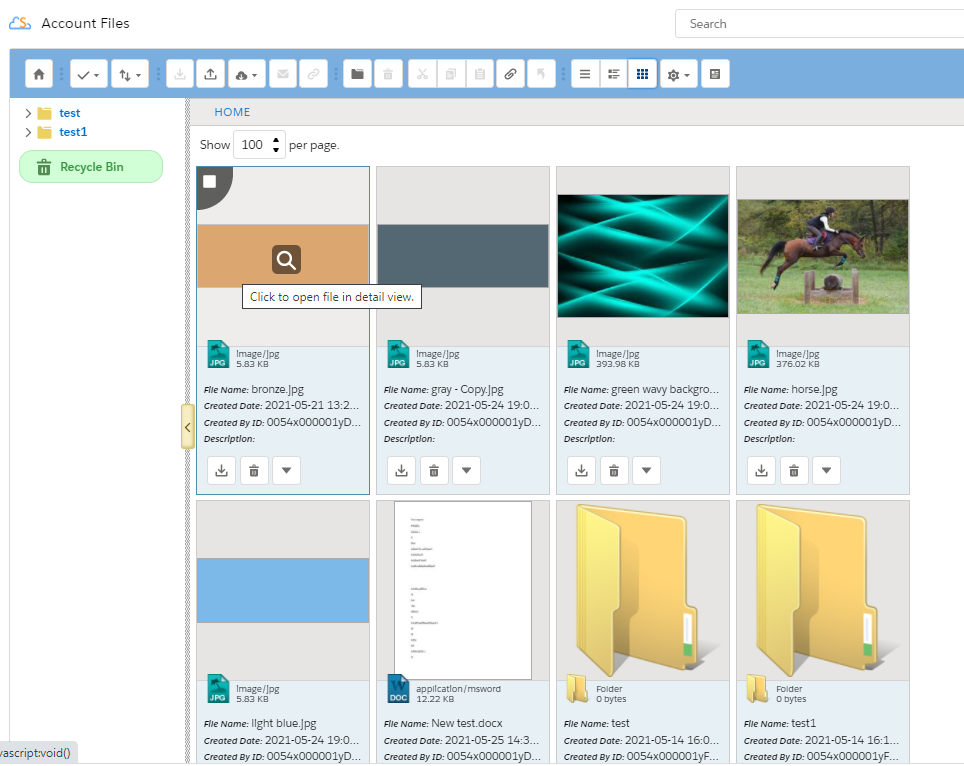The height and width of the screenshot is (766, 964).
Task: Download the gray - Copy.jpg file
Action: [x=402, y=470]
